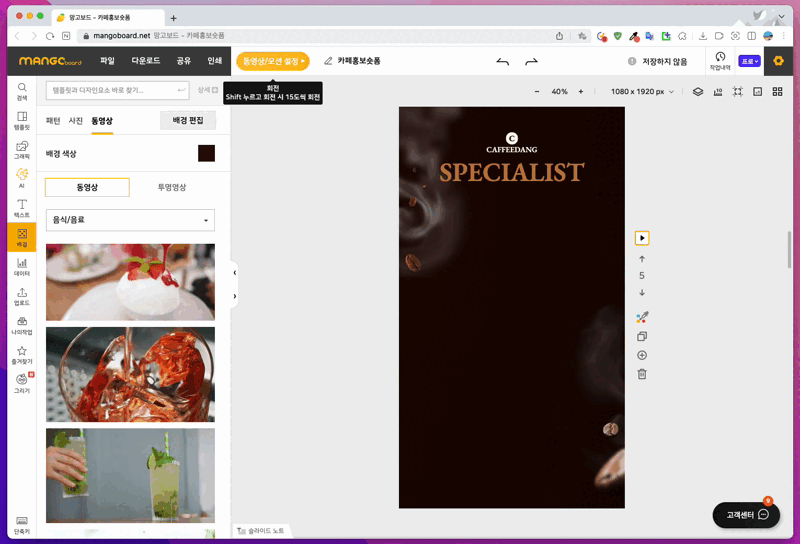Viewport: 800px width, 544px height.
Task: Click the 동영상/모션 설정 button
Action: click(273, 61)
